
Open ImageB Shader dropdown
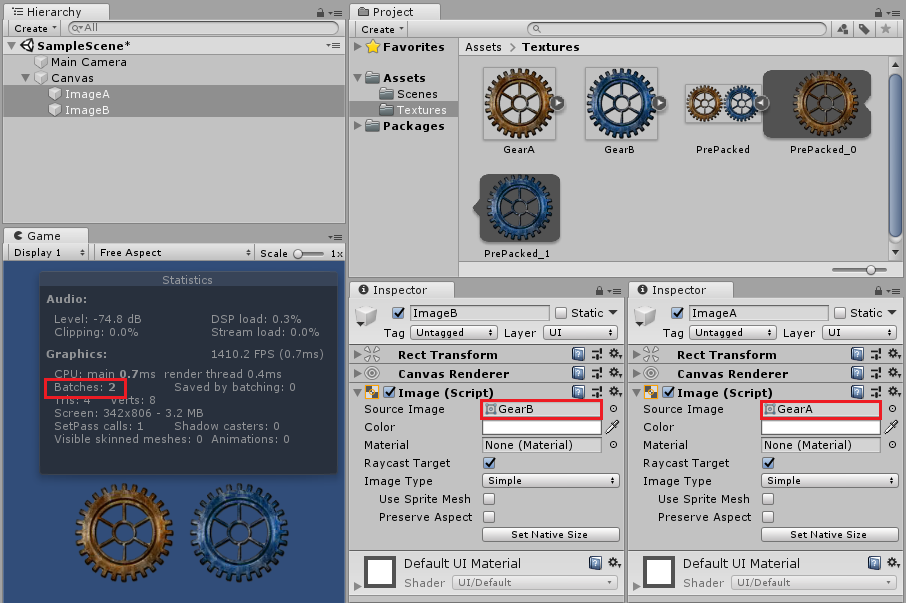(x=534, y=582)
